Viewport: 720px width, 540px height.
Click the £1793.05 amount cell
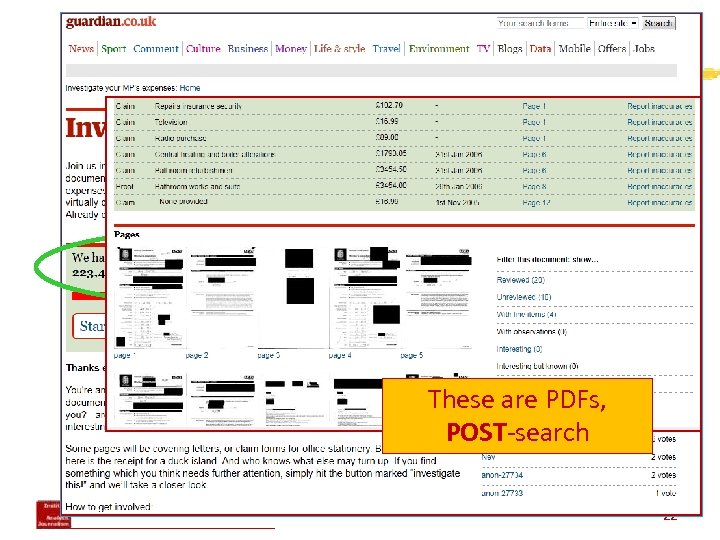click(391, 153)
